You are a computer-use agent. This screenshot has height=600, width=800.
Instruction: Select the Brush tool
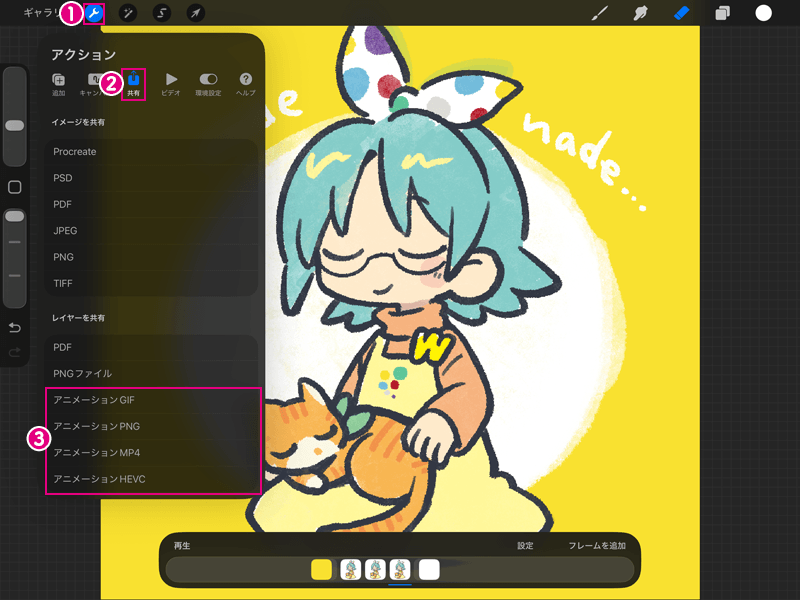pos(599,13)
